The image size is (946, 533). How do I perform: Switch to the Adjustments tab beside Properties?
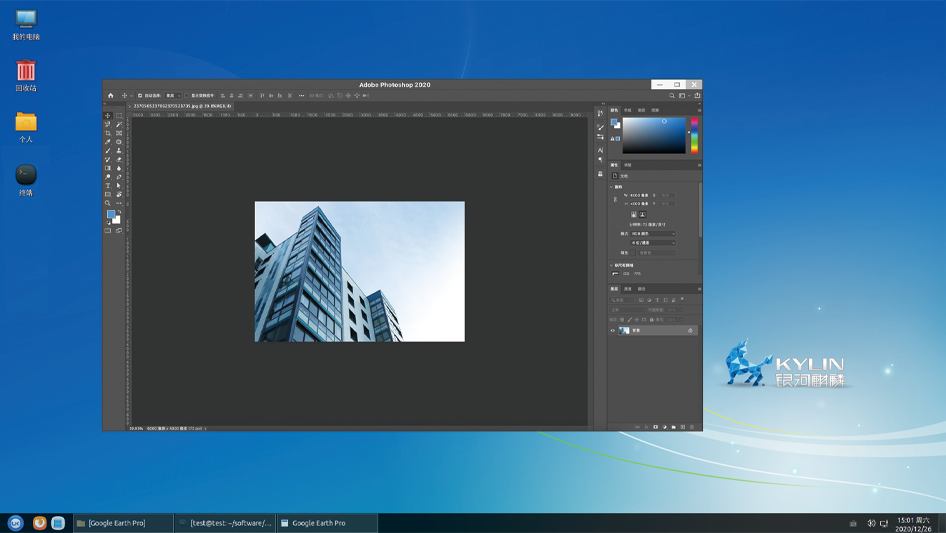(627, 165)
